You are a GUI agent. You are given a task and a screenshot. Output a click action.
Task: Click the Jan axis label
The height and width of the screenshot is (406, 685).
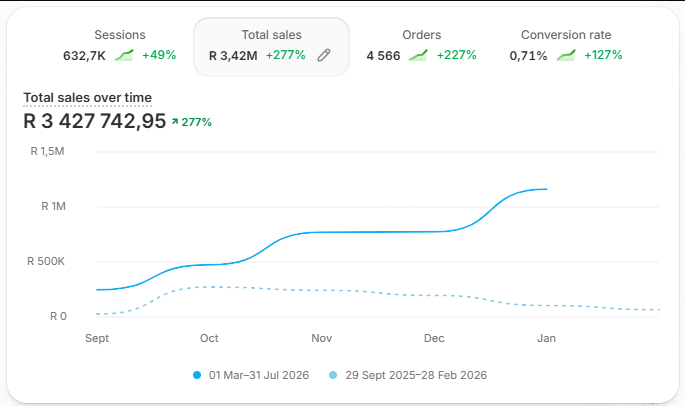[546, 338]
